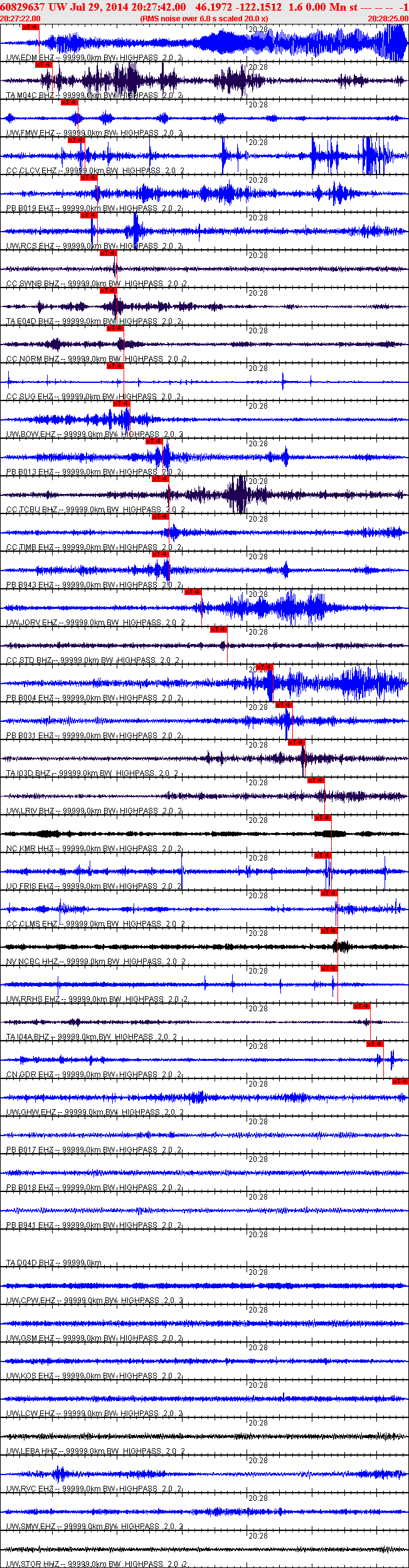Screen dimensions: 409x1568
Task: Select the red pick marker on the PB.B004 trace
Action: (265, 667)
